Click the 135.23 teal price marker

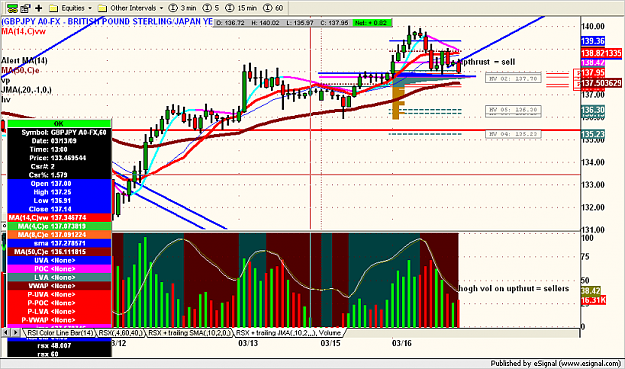[x=593, y=134]
